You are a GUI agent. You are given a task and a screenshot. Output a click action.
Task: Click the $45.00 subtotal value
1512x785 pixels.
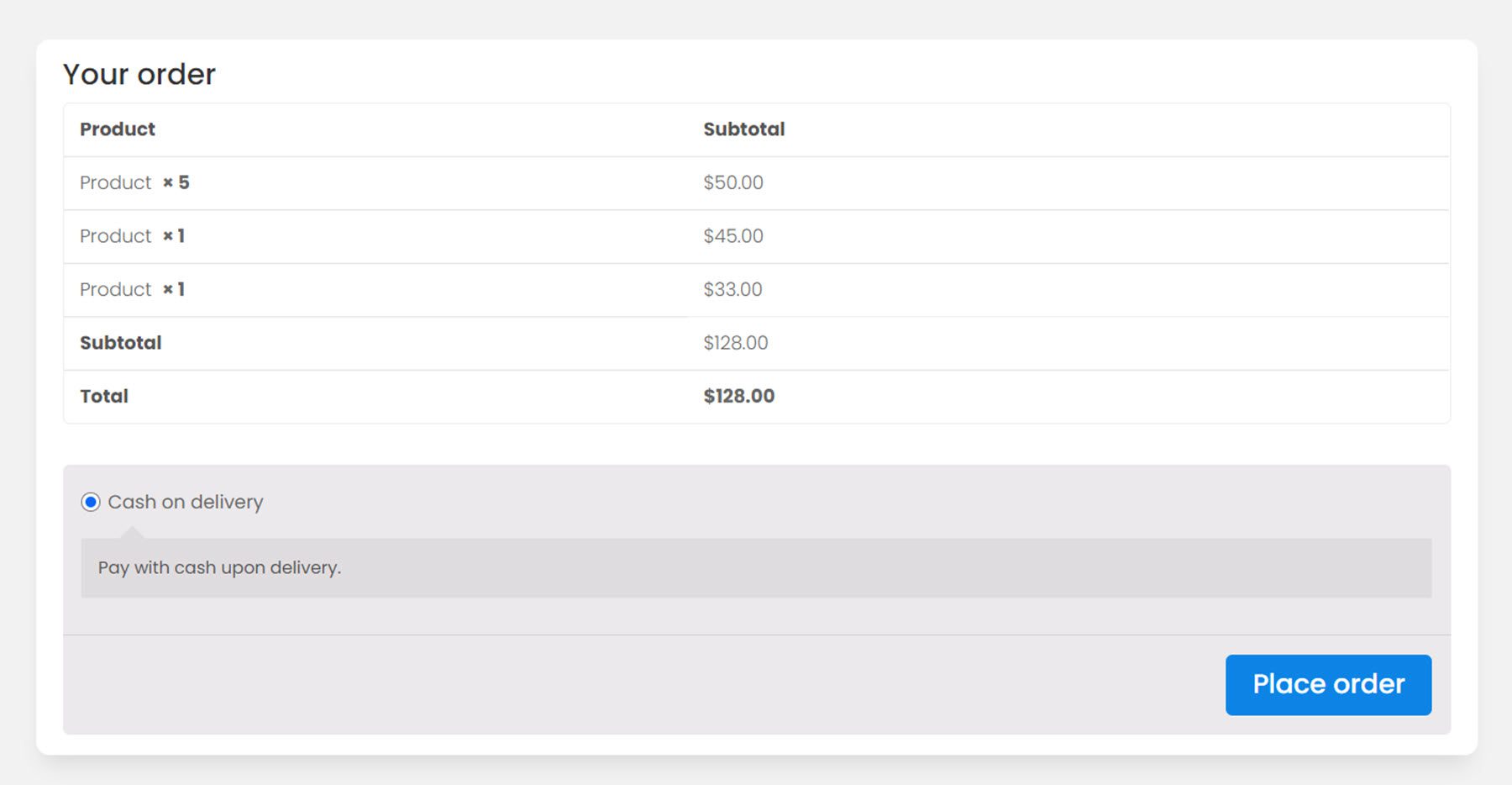point(733,236)
